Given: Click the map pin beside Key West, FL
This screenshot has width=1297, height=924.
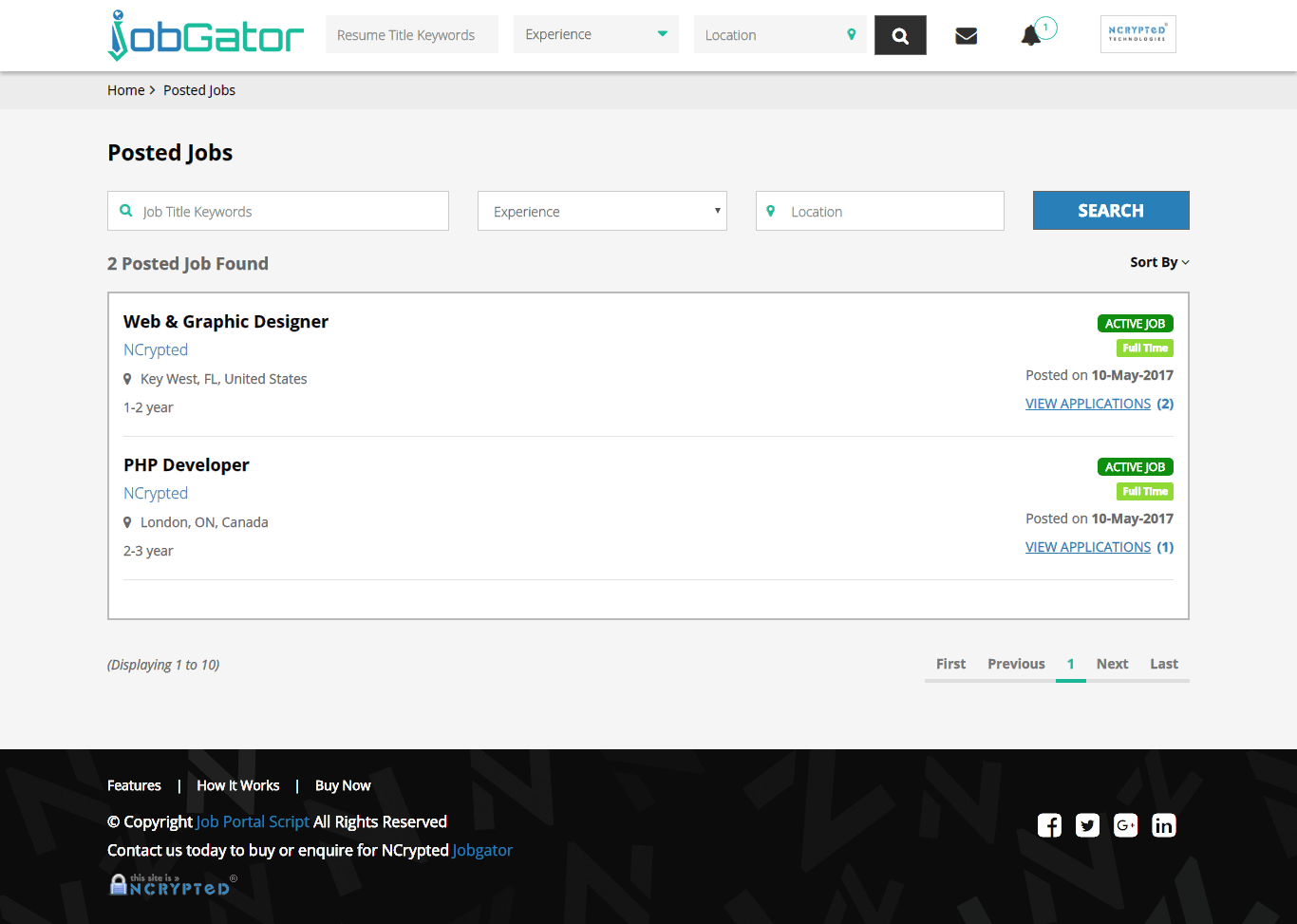Looking at the screenshot, I should click(x=127, y=379).
